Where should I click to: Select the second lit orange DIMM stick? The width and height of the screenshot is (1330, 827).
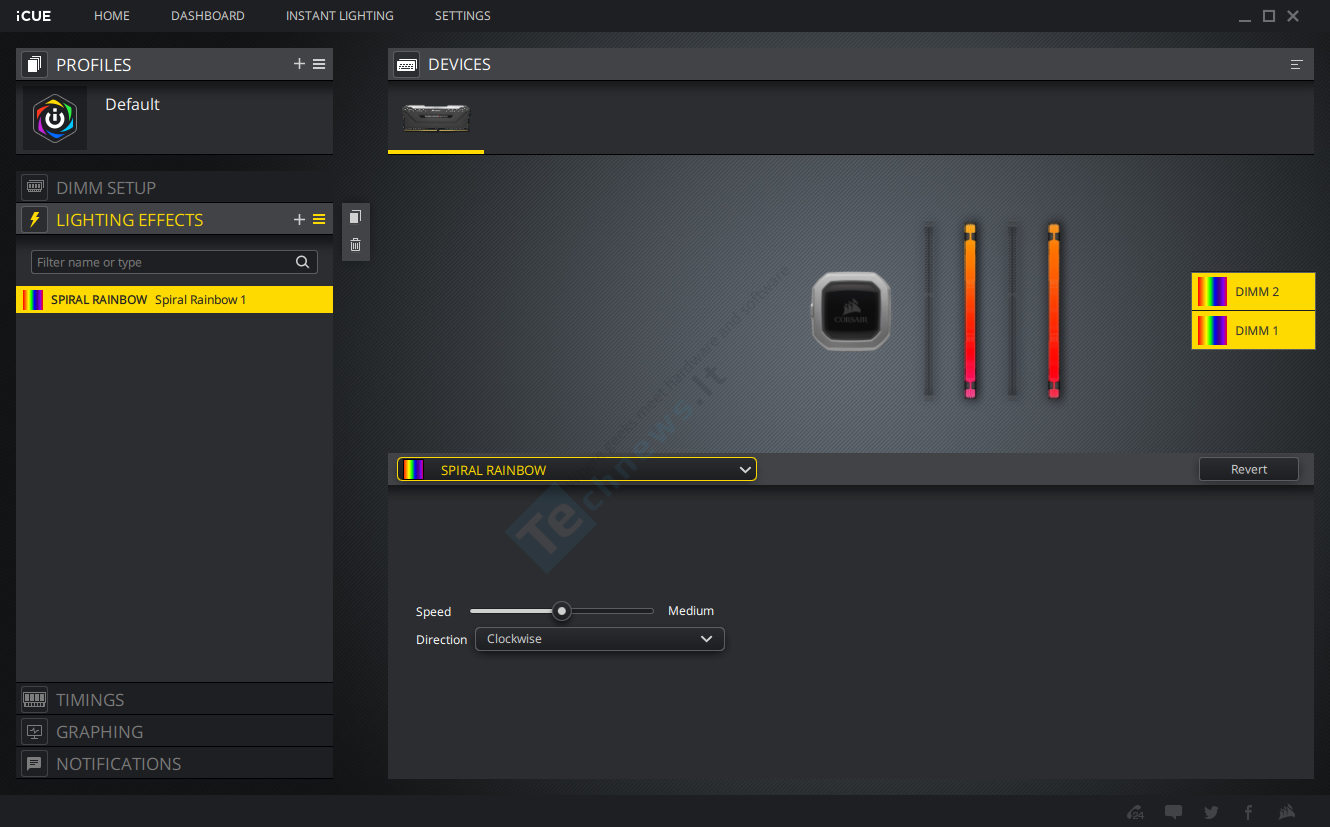[1054, 311]
